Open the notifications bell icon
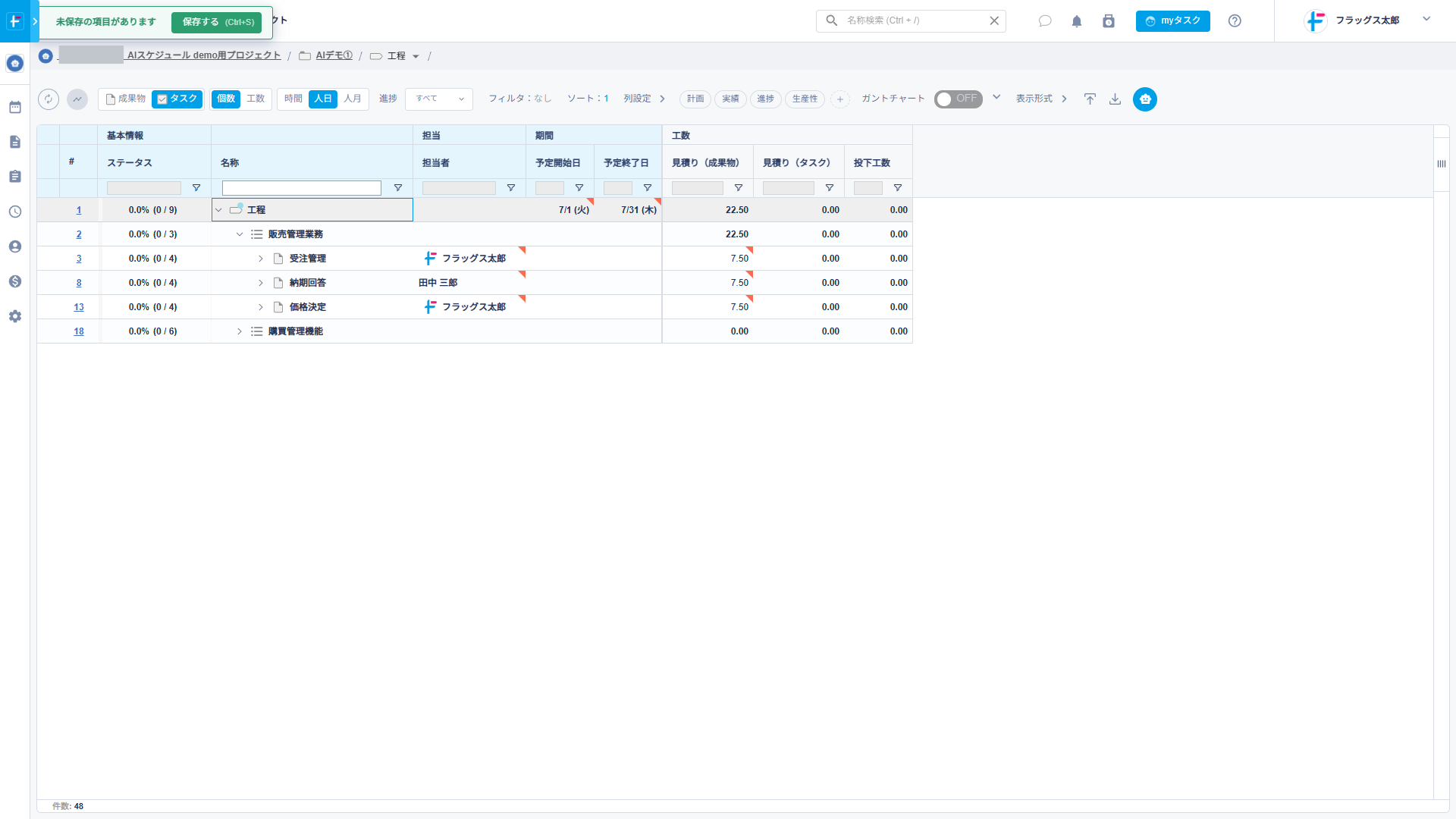The height and width of the screenshot is (819, 1456). (x=1076, y=21)
